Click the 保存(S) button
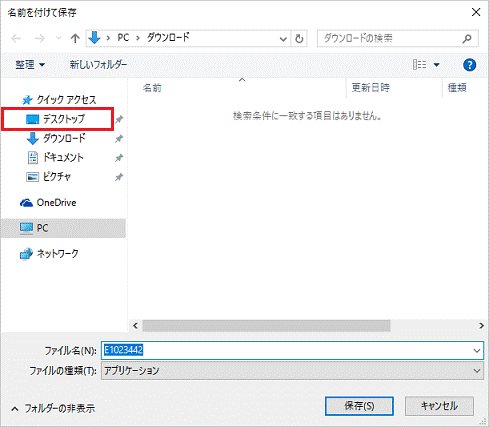This screenshot has height=427, width=489. [x=359, y=406]
